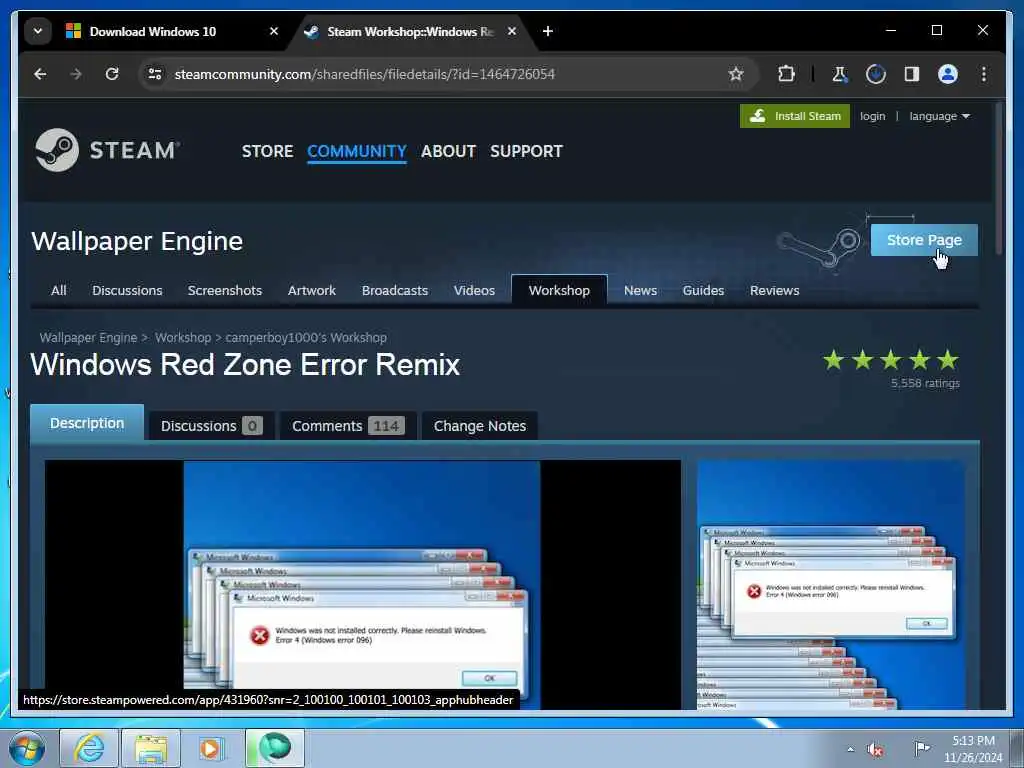Open the downloads icon in toolbar

[876, 74]
